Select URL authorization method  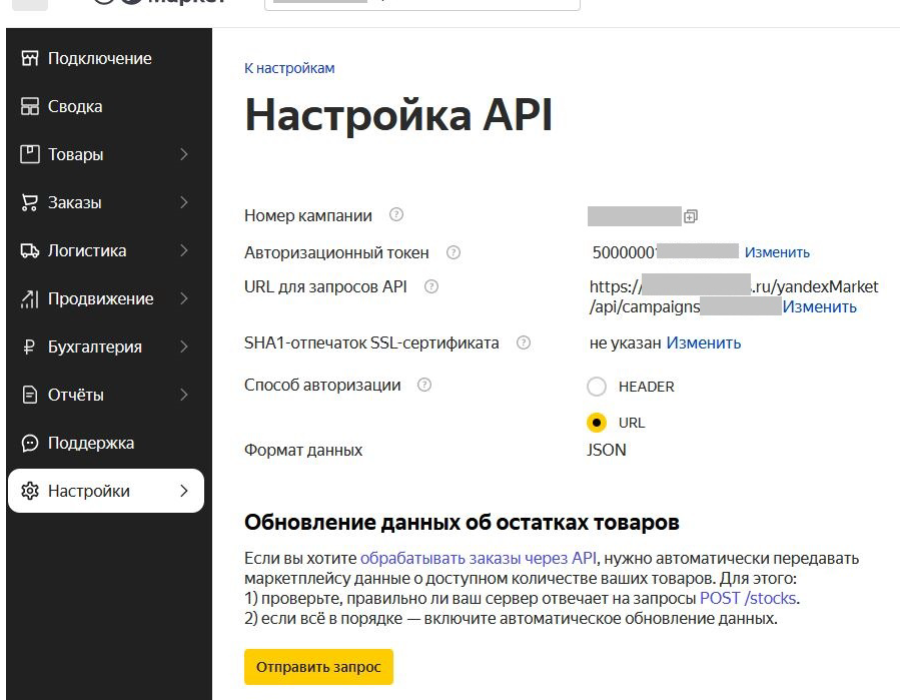coord(596,423)
